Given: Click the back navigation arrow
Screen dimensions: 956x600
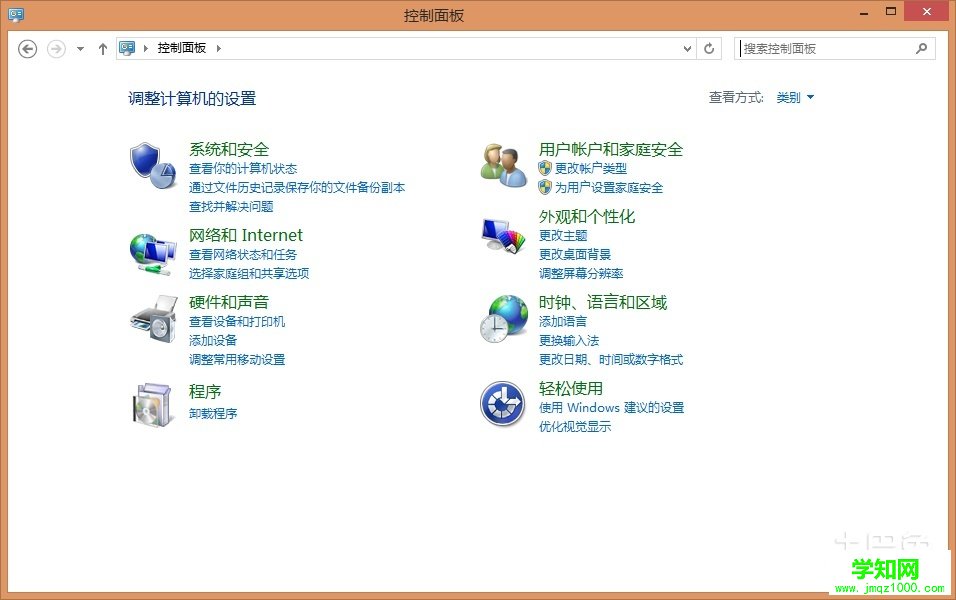Looking at the screenshot, I should [x=27, y=49].
